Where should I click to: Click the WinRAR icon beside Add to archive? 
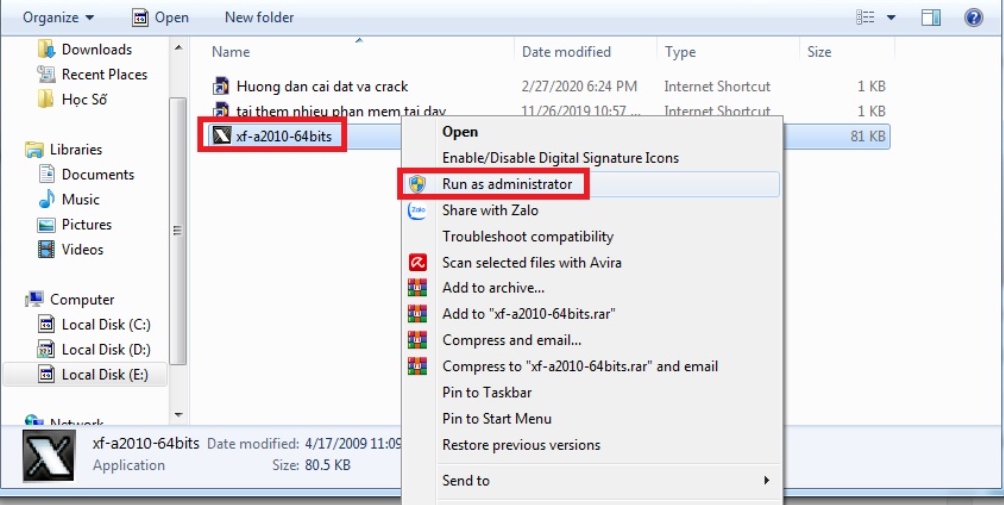coord(418,289)
